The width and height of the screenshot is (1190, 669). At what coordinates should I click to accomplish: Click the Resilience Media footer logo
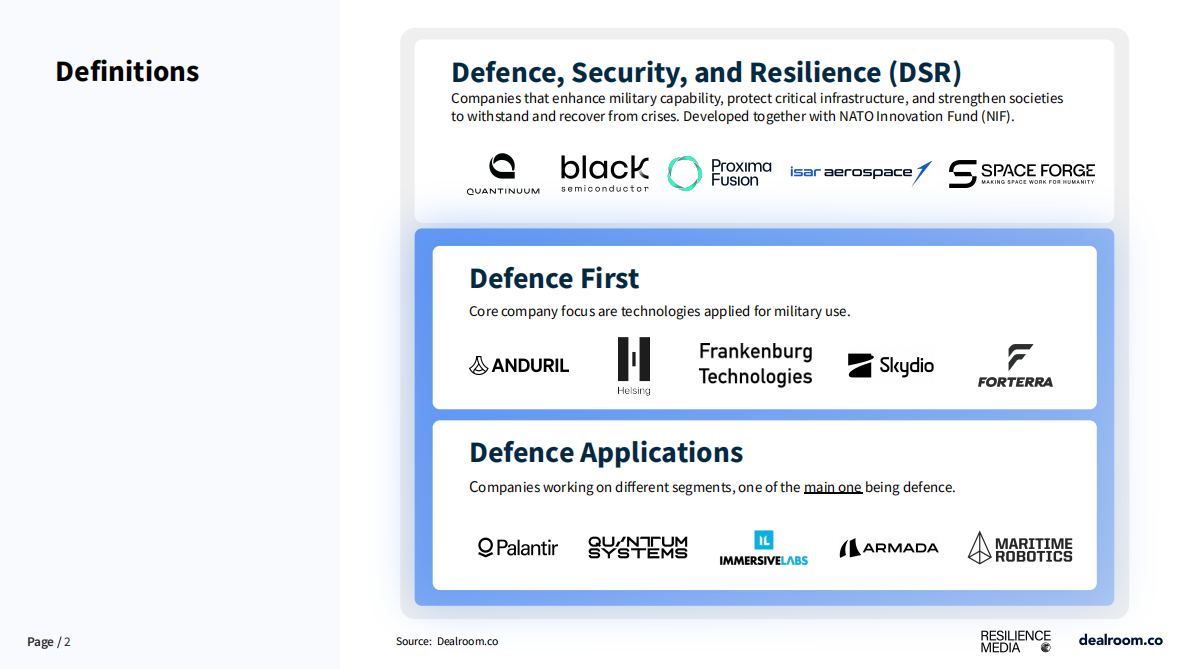tap(1015, 641)
